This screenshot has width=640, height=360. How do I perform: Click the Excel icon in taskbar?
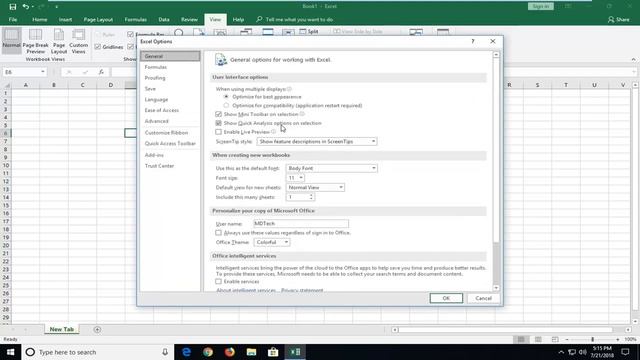(x=295, y=352)
